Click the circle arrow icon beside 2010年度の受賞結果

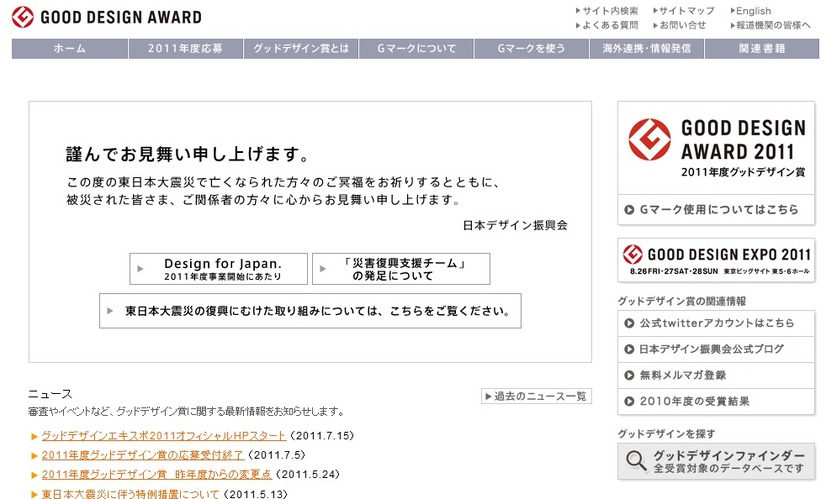(x=629, y=402)
